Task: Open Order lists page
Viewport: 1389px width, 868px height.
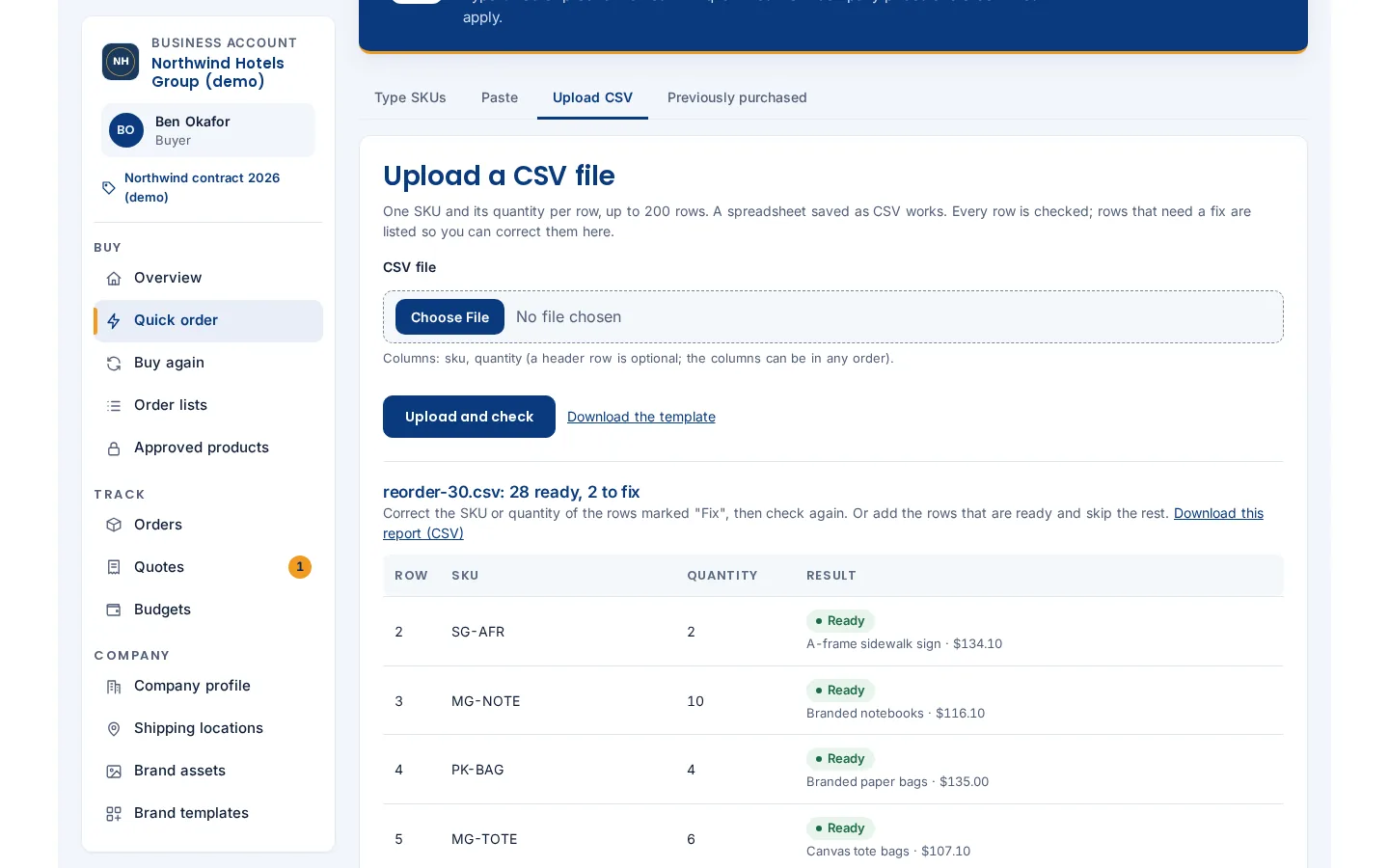Action: (208, 406)
